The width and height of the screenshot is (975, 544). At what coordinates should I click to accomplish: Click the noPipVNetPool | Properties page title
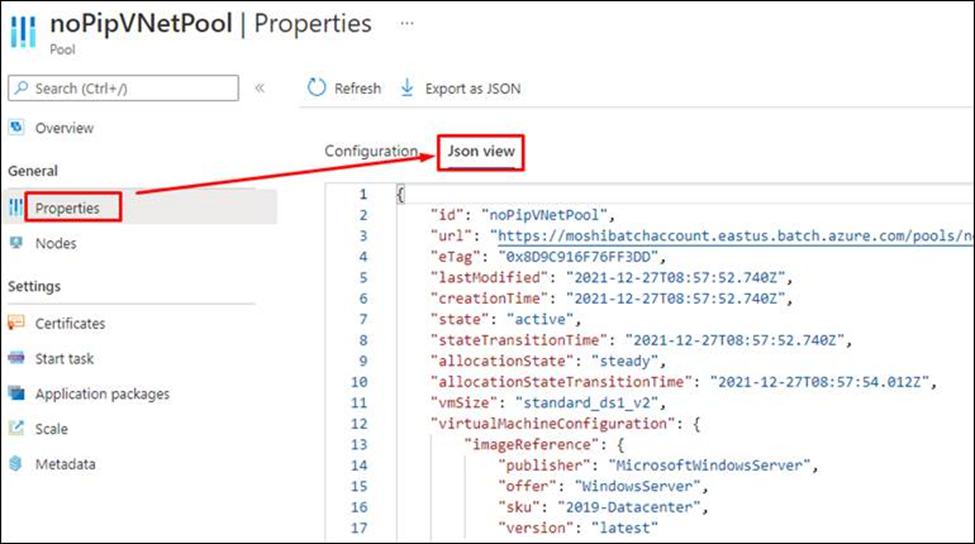(x=211, y=24)
